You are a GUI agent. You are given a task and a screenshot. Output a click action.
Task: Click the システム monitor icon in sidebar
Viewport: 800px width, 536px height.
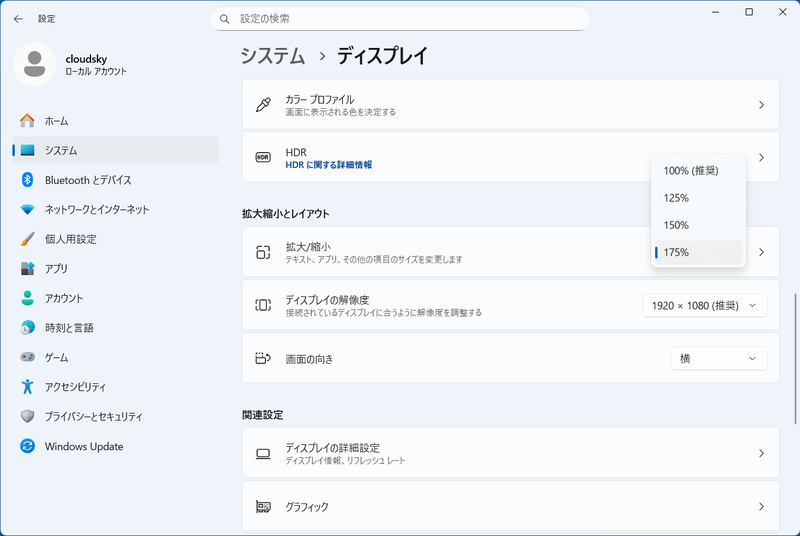tap(27, 150)
